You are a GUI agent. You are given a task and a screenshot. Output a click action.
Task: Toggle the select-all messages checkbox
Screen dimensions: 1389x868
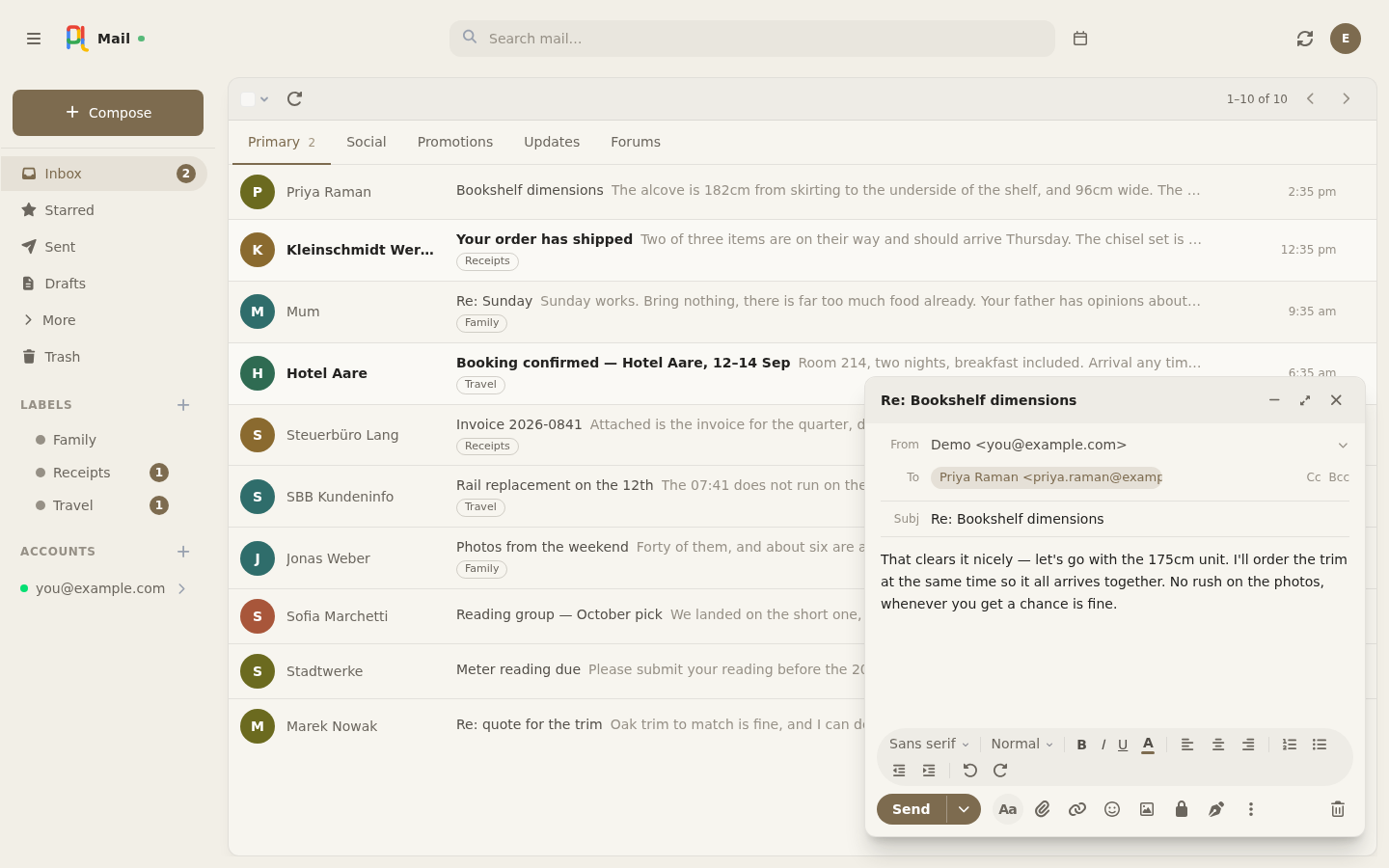[248, 99]
